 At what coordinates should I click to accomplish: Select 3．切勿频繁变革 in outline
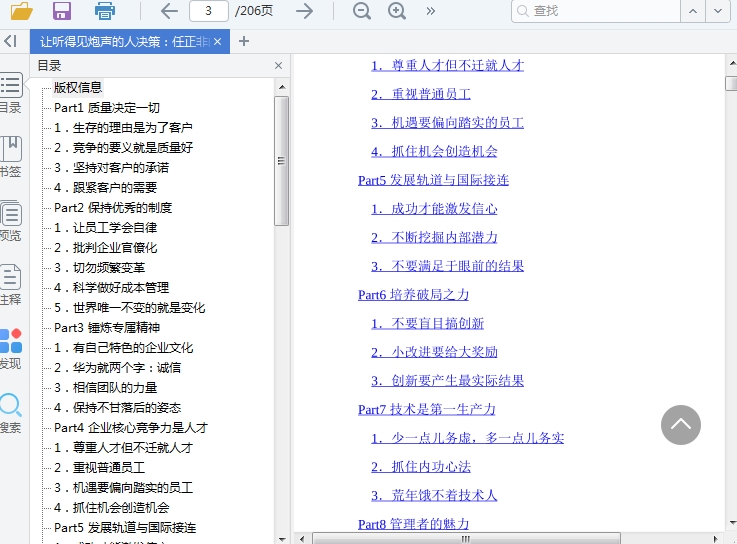[x=99, y=268]
